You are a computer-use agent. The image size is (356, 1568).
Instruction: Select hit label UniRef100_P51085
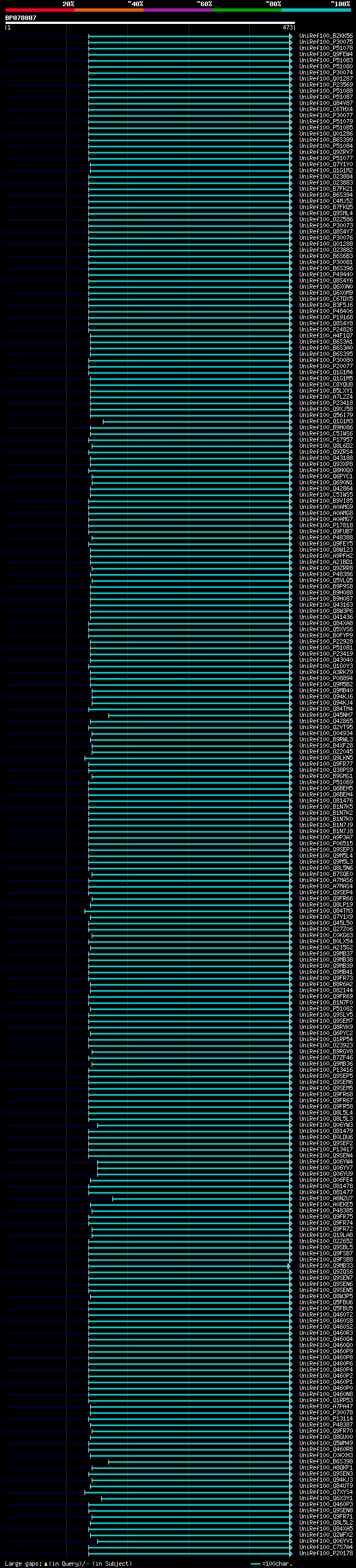click(325, 127)
